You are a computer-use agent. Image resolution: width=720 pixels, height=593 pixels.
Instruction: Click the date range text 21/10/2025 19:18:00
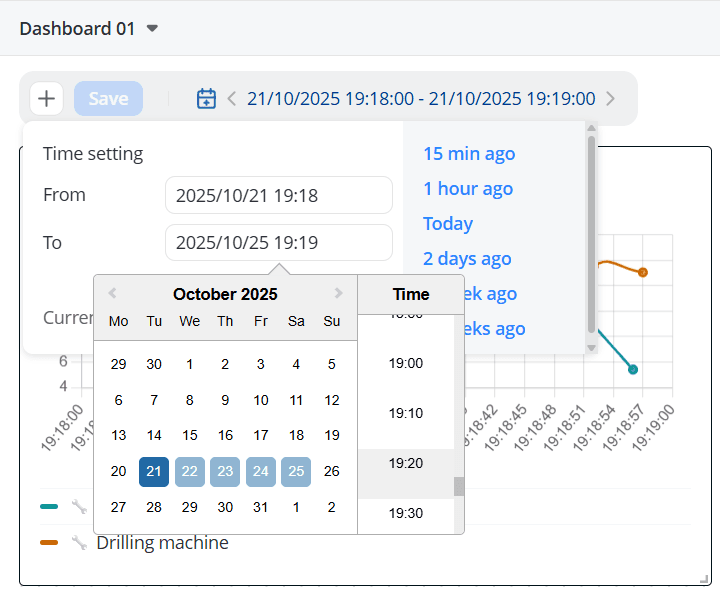coord(331,99)
